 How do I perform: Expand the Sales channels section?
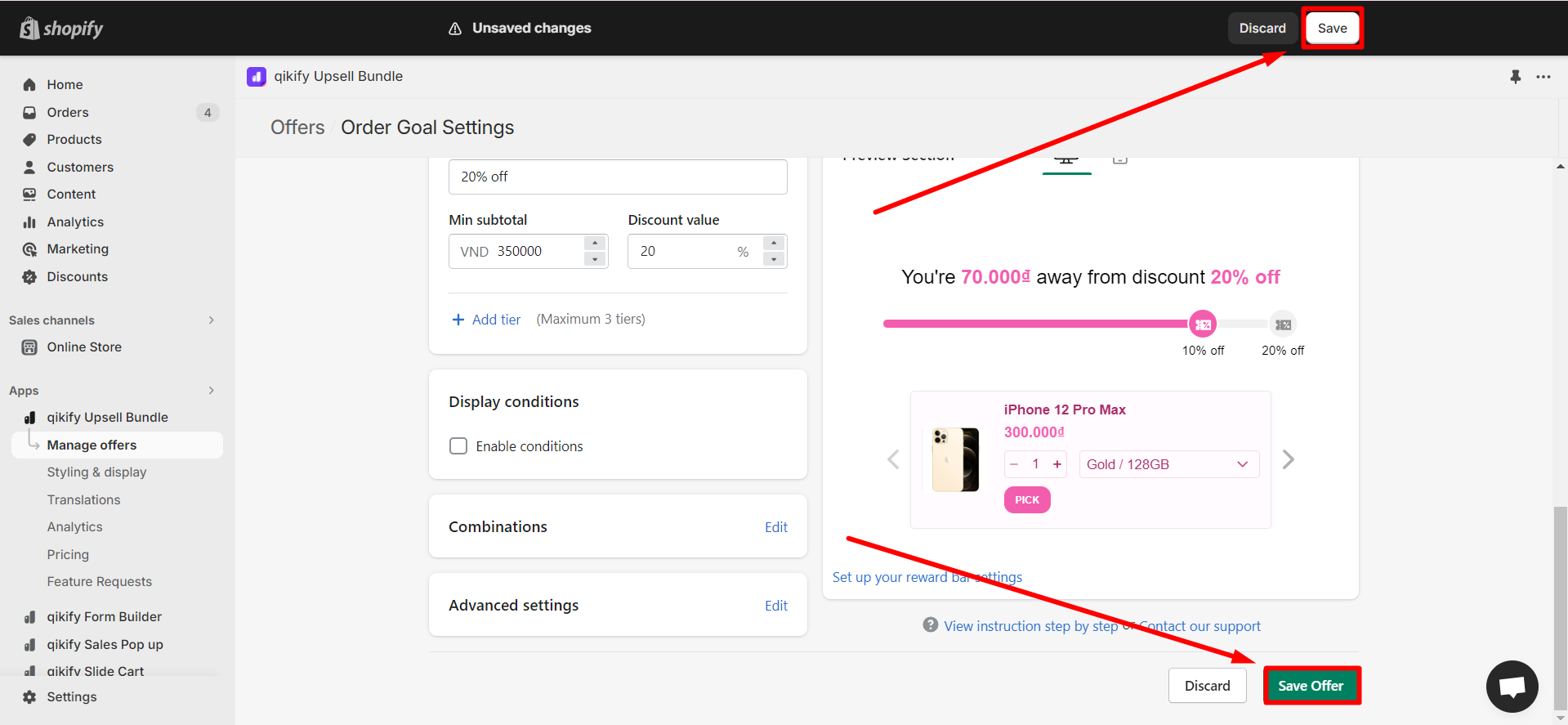[x=212, y=320]
